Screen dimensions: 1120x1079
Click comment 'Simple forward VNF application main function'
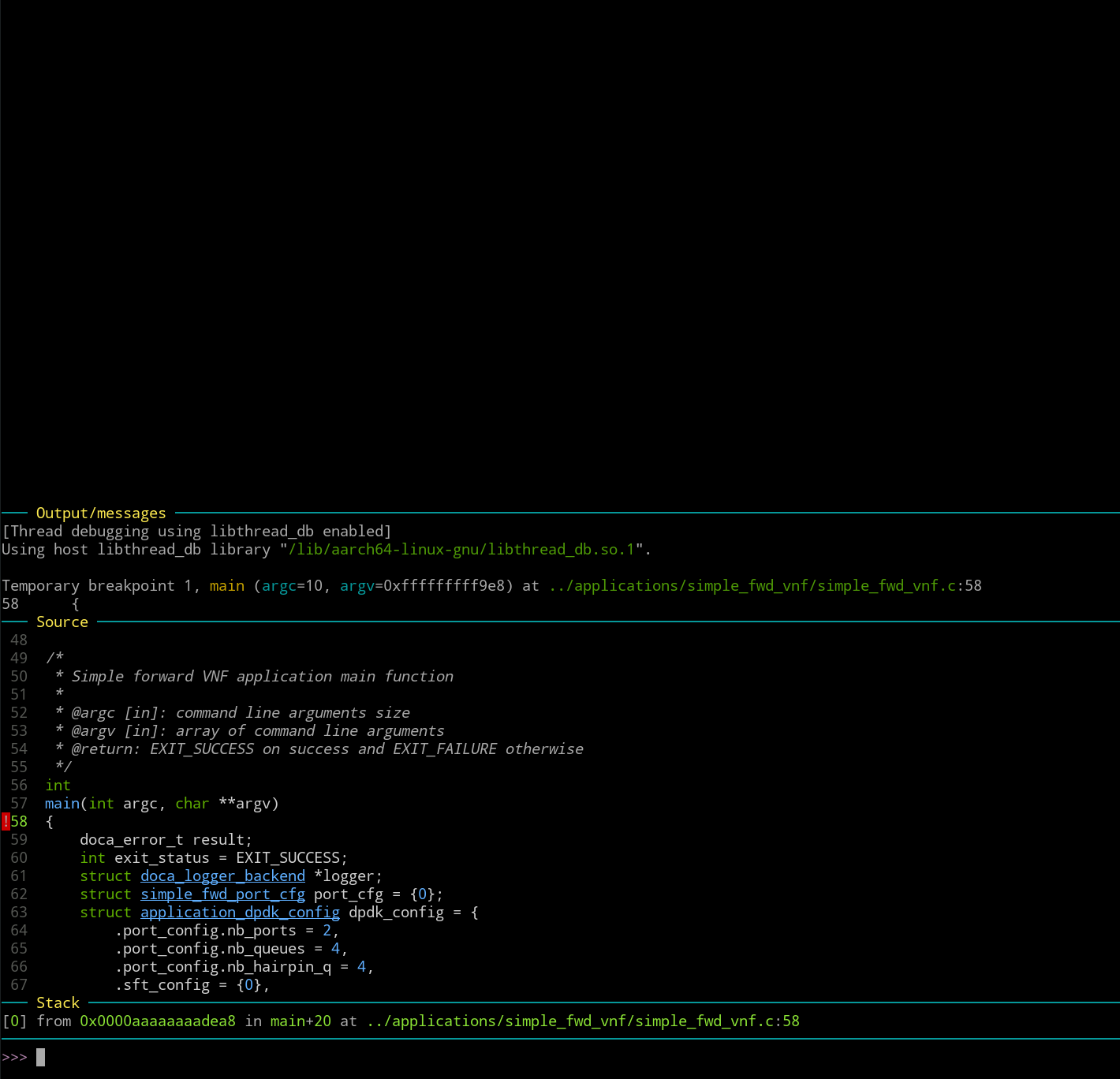tap(263, 677)
